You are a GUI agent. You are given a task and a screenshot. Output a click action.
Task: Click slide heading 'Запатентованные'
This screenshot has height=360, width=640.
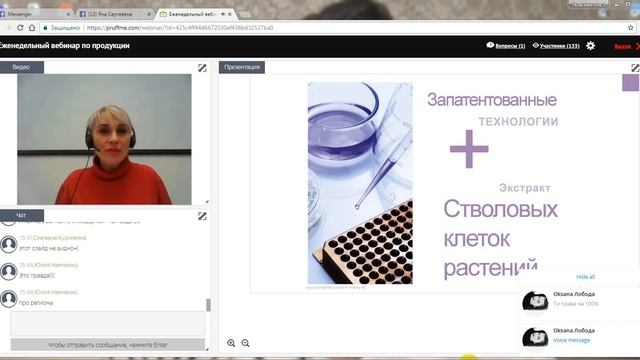pos(492,100)
